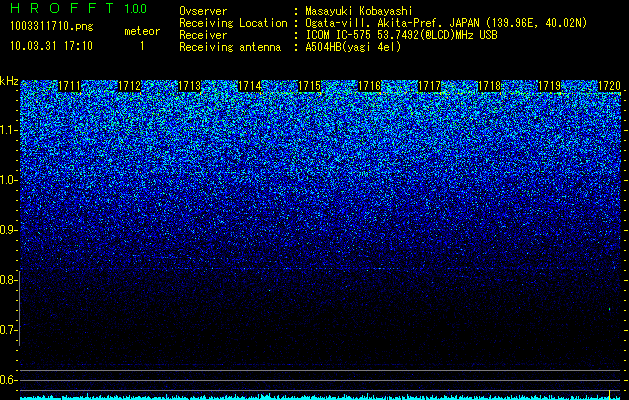The height and width of the screenshot is (400, 629).
Task: Click the 0.7 frequency axis label
Action: pyautogui.click(x=7, y=330)
